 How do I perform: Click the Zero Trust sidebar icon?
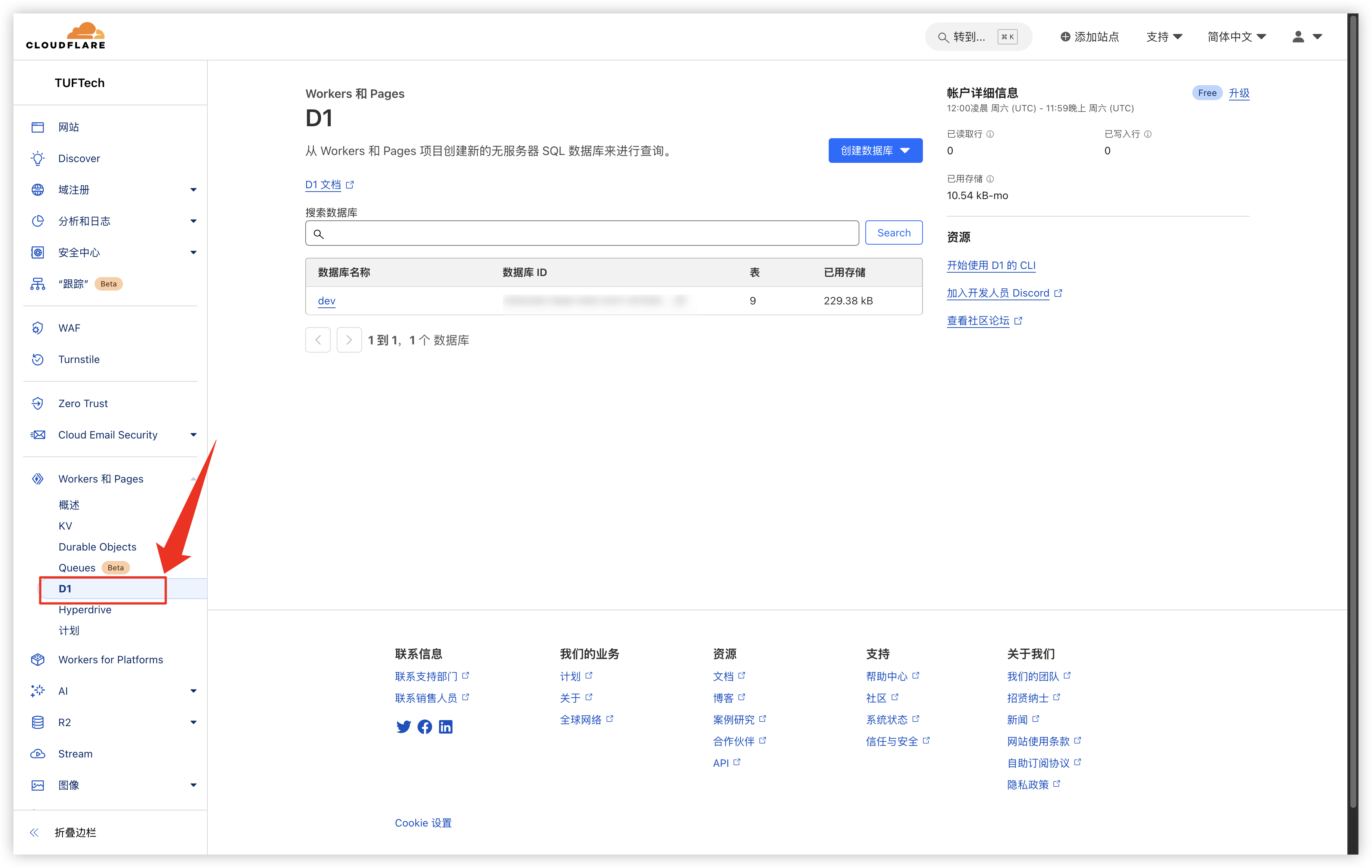click(38, 403)
